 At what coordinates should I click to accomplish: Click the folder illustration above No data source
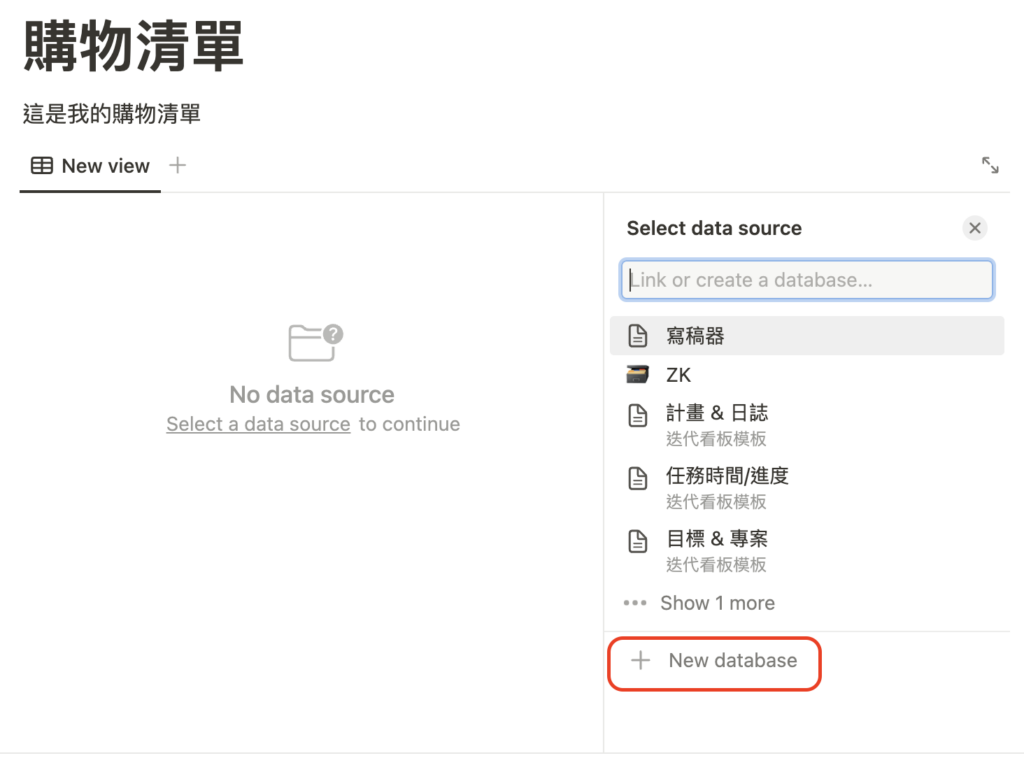tap(311, 342)
